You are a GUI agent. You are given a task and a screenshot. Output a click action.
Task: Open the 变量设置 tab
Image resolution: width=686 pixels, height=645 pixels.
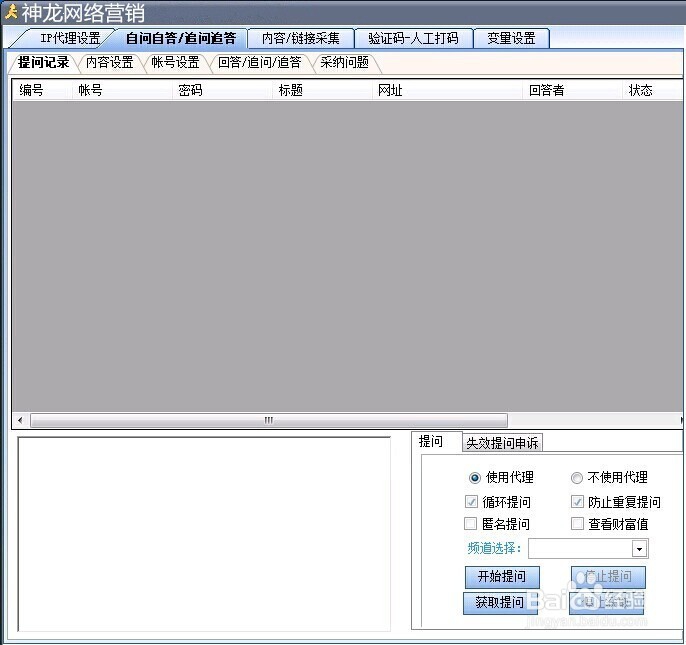[511, 38]
